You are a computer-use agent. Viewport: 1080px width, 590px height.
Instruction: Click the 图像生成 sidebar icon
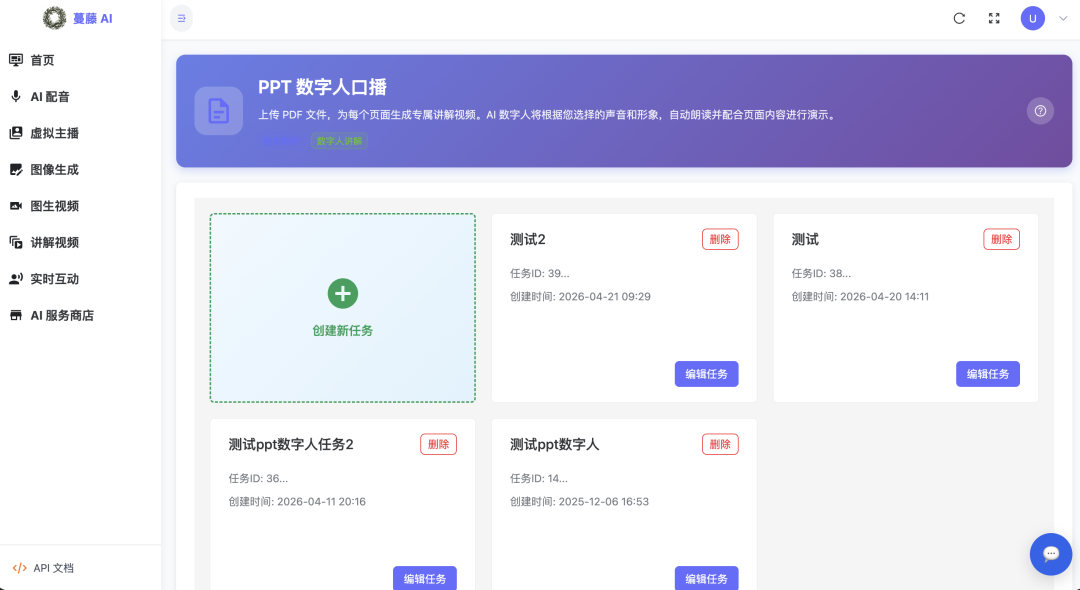coord(16,169)
